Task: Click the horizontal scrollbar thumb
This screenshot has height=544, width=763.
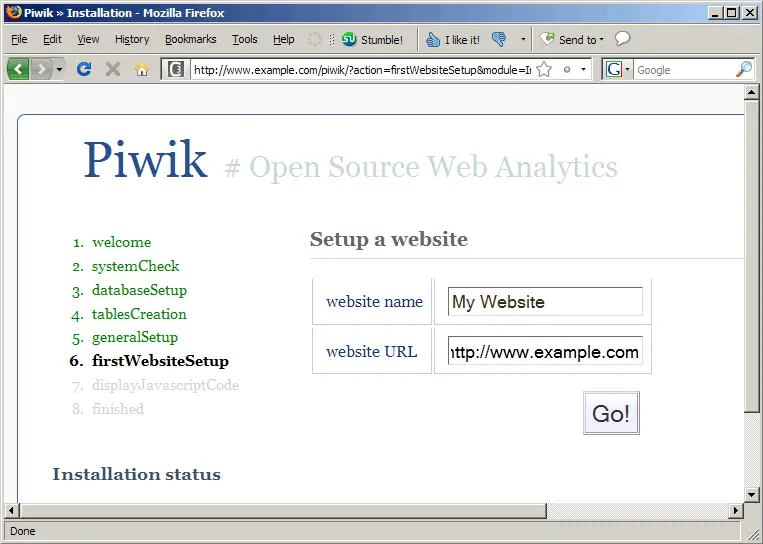Action: 283,510
